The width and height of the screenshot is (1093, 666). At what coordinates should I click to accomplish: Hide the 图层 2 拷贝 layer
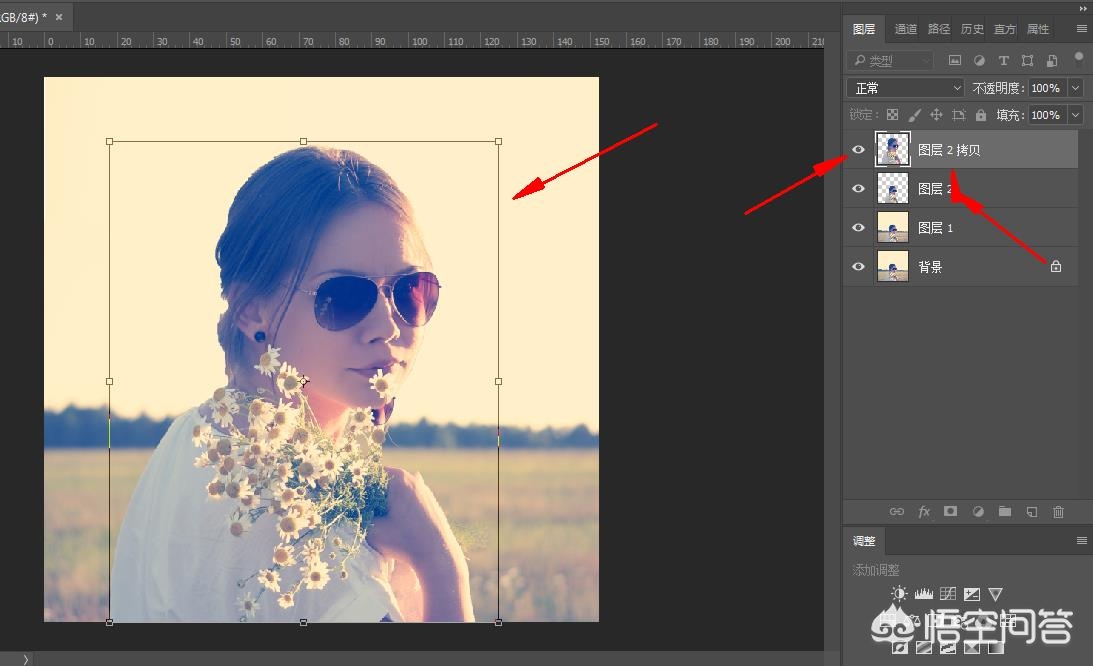coord(858,150)
